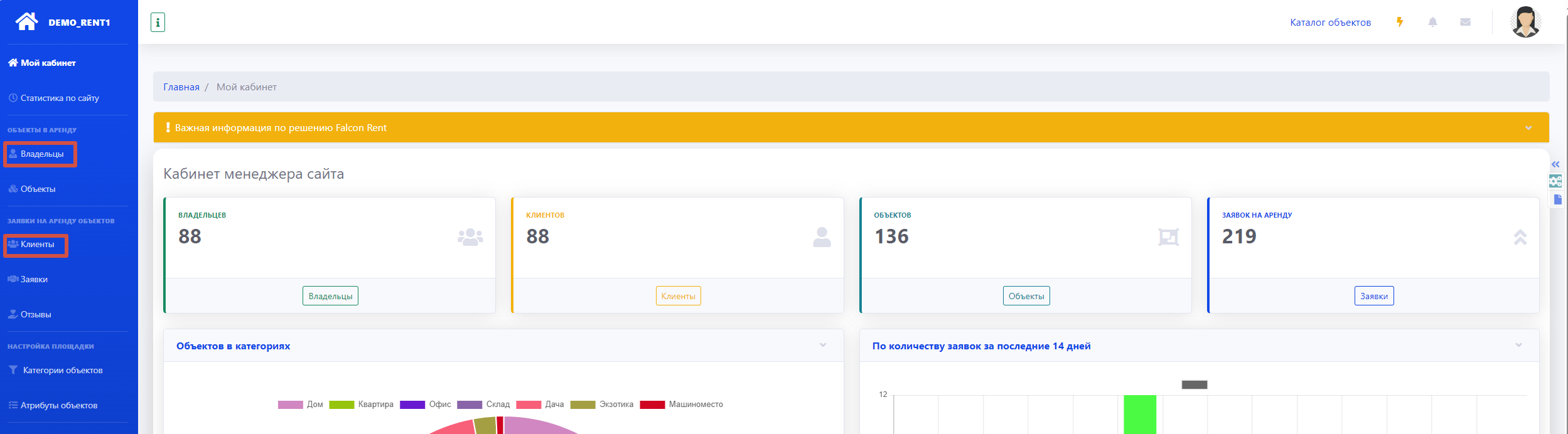
Task: Open the messages envelope icon
Action: (x=1465, y=22)
